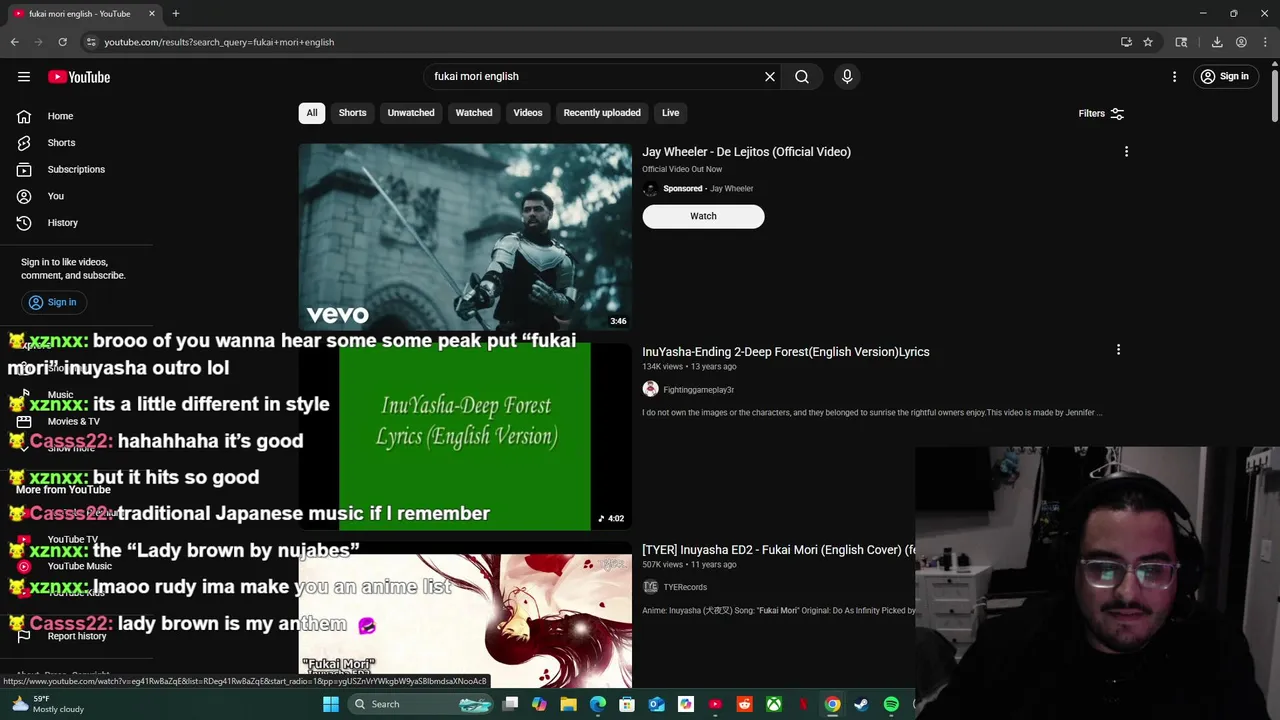Open the search Filters panel
Viewport: 1280px width, 720px height.
(x=1101, y=114)
